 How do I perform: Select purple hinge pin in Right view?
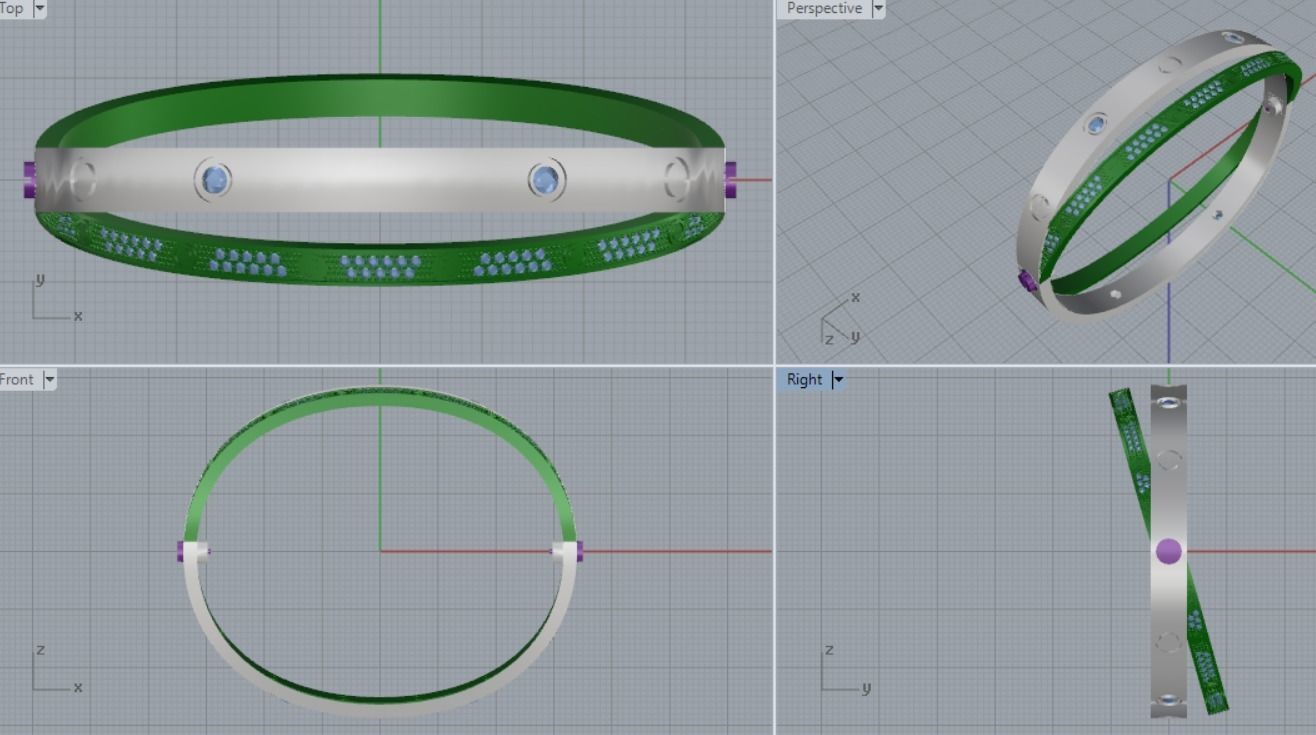(1168, 551)
